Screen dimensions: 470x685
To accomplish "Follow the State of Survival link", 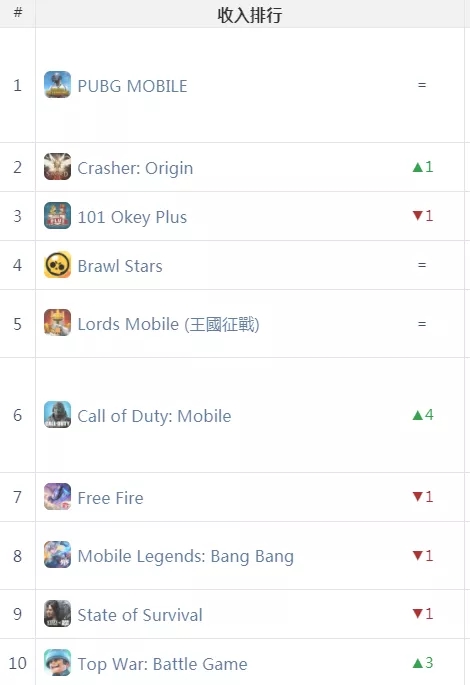I will point(140,615).
